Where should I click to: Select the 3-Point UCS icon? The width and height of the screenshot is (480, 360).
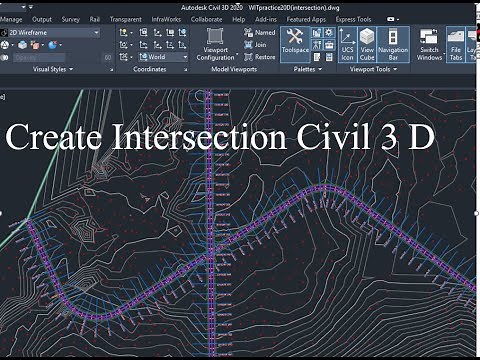tap(182, 45)
